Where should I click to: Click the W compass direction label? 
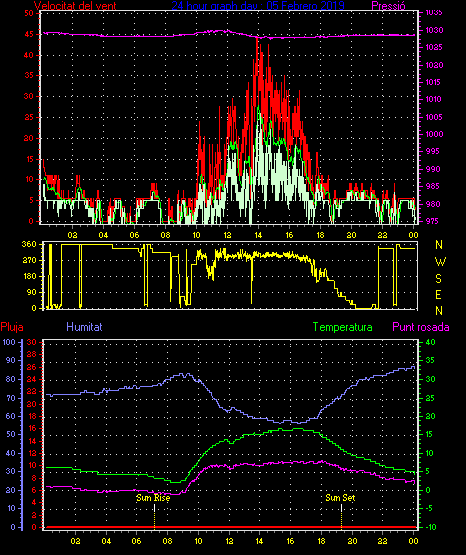440,262
